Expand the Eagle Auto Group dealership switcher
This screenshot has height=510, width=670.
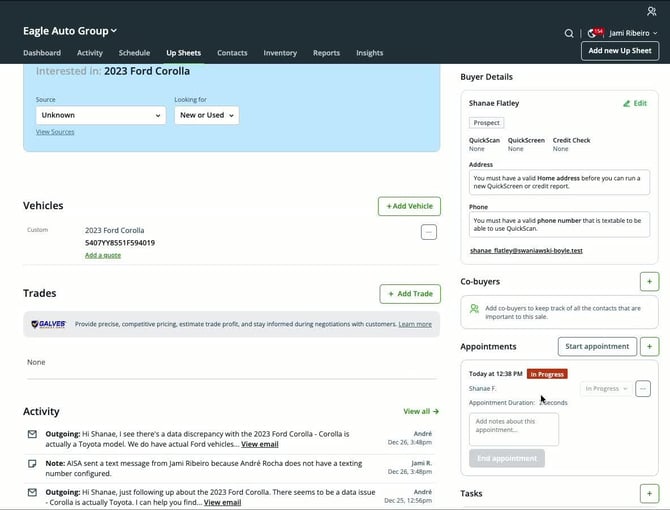70,31
